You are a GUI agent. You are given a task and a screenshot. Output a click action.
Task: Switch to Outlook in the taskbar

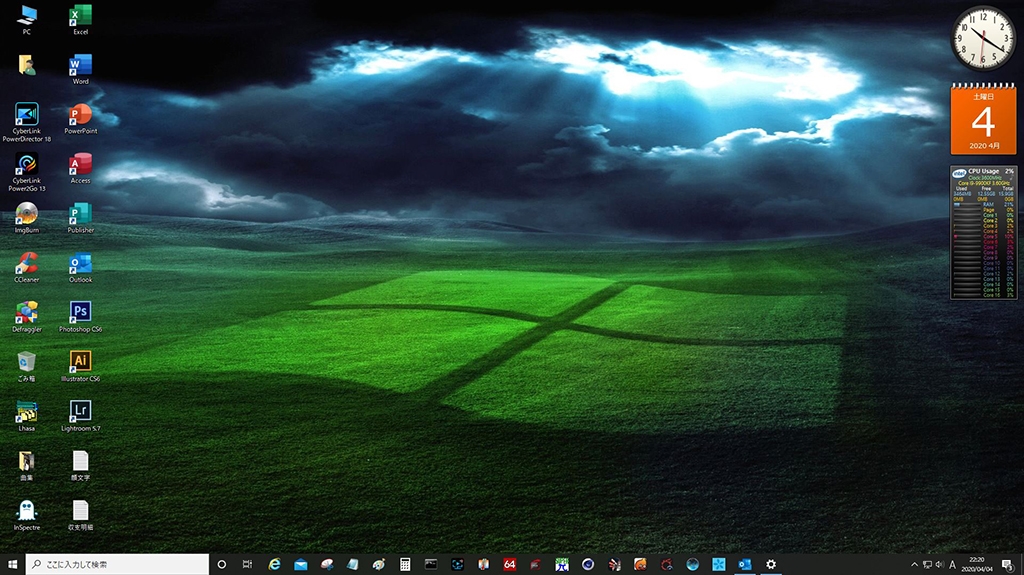click(744, 564)
